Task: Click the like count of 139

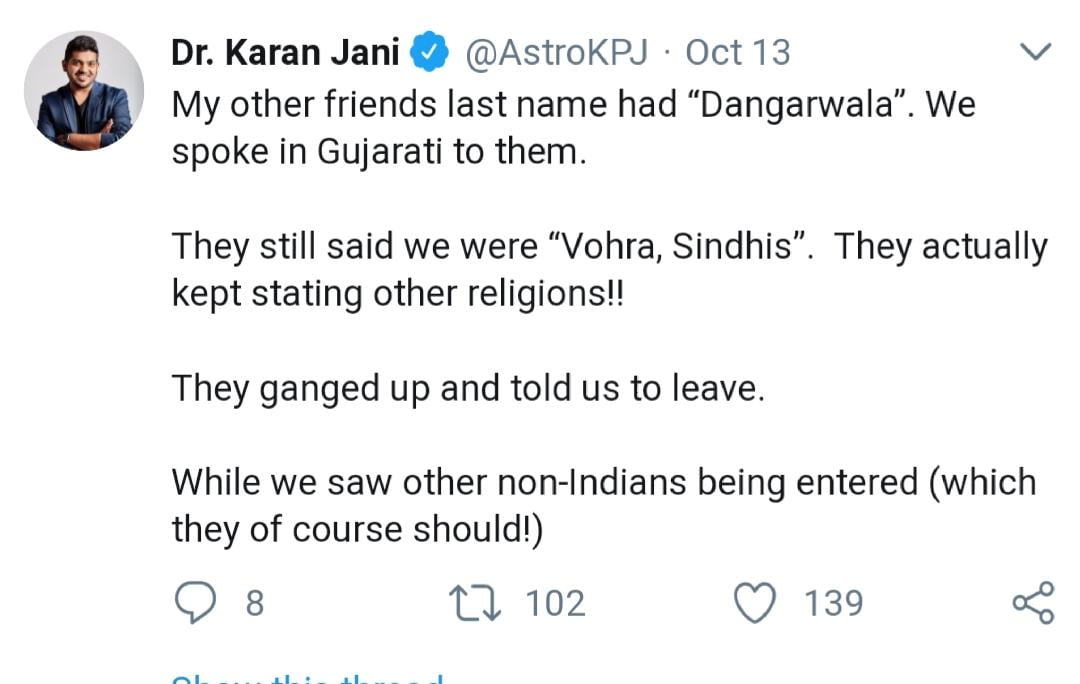Action: (833, 603)
